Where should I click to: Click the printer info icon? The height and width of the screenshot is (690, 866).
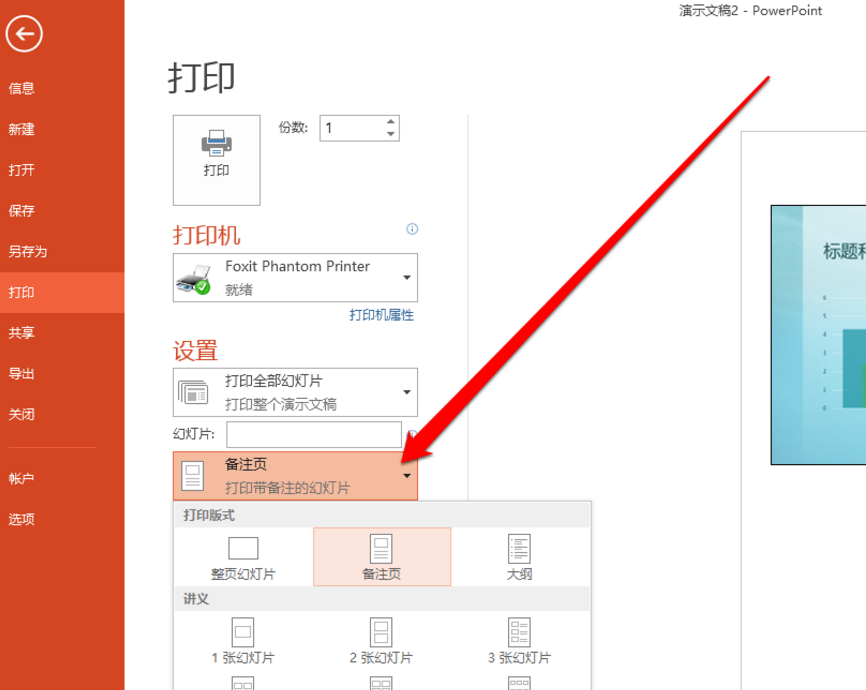point(412,229)
